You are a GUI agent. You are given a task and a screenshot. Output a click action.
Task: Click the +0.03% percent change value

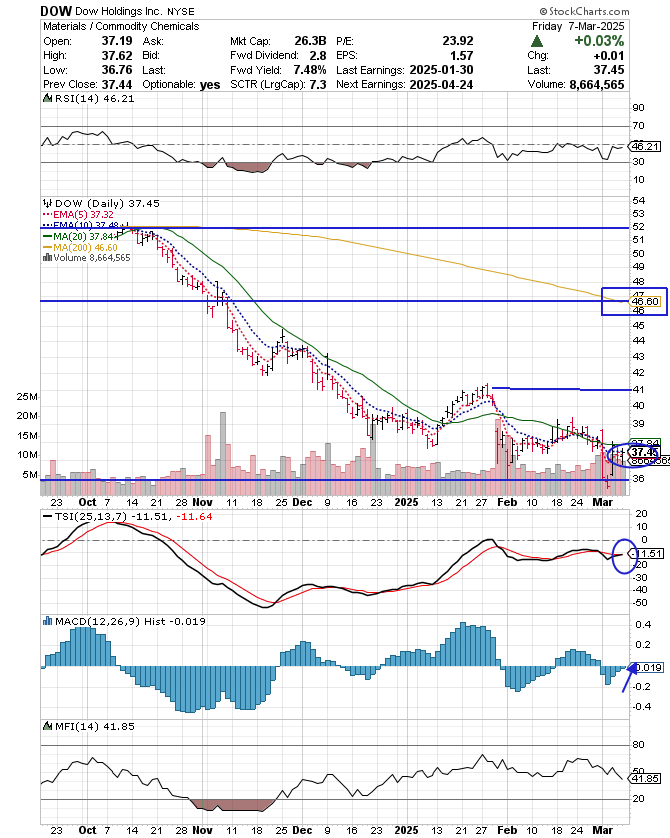pos(599,41)
